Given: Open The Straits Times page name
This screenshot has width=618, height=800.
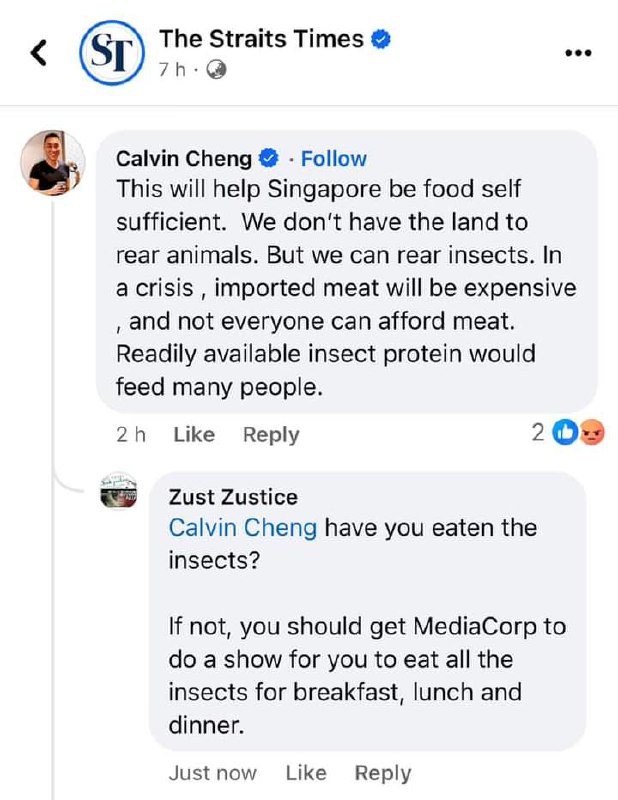Looking at the screenshot, I should pos(261,39).
